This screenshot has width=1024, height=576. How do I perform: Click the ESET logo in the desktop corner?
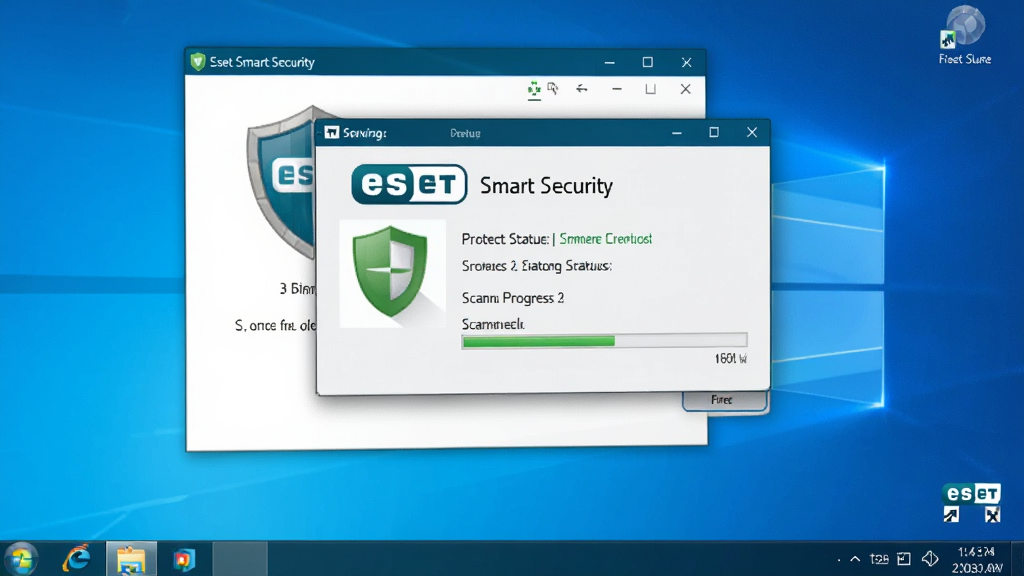click(x=971, y=494)
